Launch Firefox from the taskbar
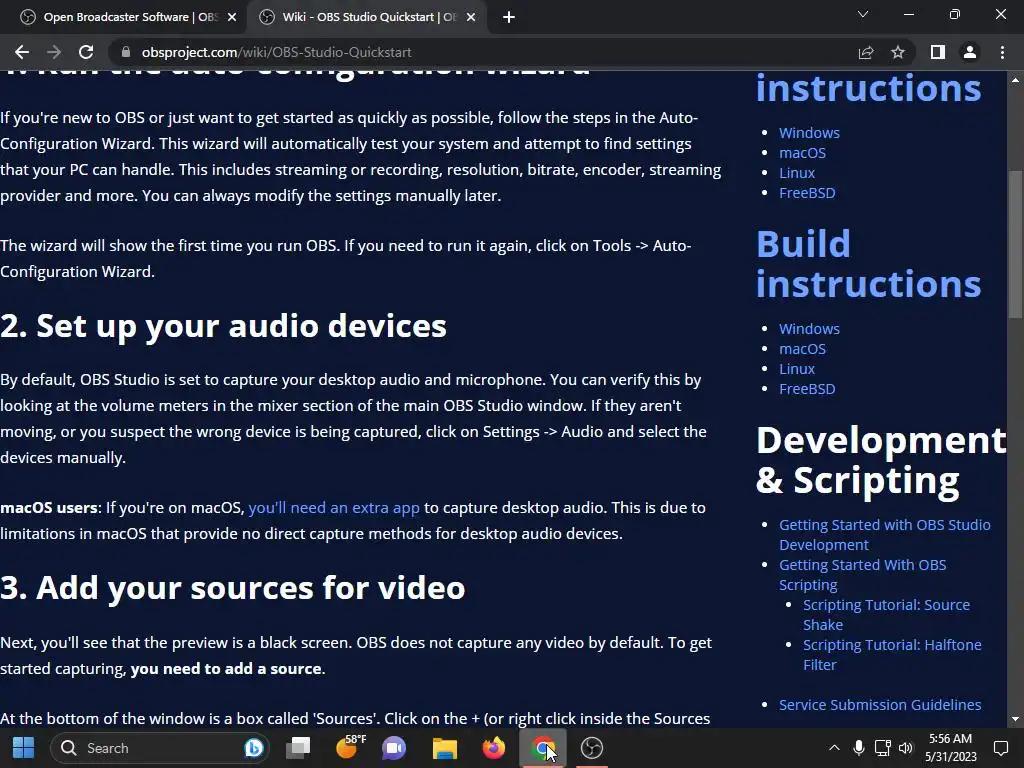1024x768 pixels. point(494,748)
